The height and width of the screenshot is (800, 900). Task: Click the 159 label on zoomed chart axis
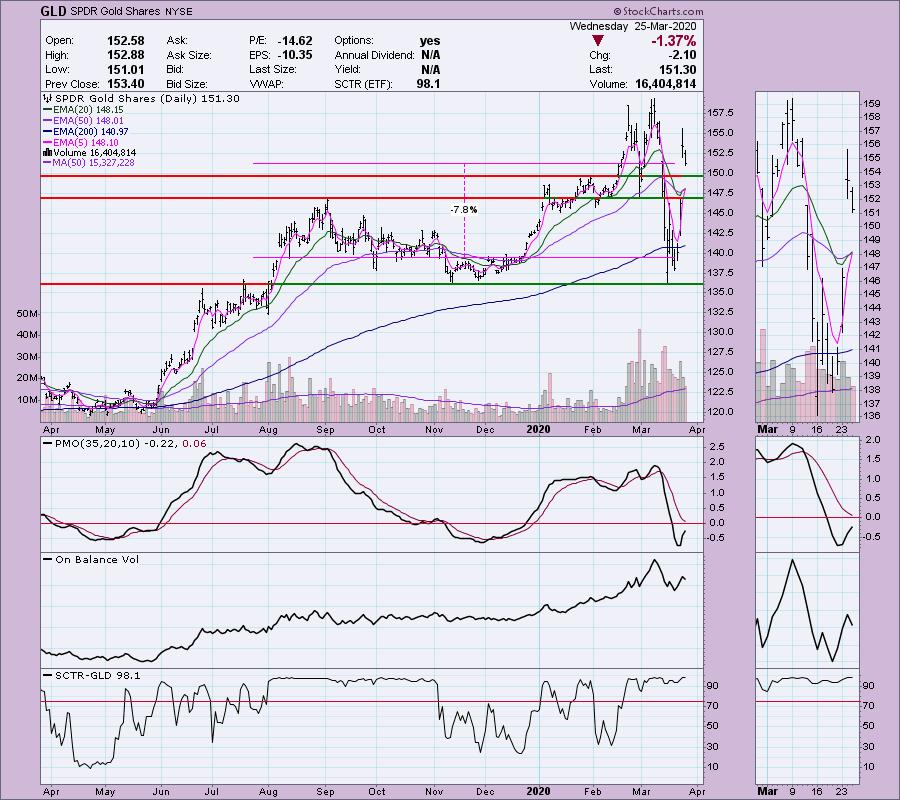872,104
